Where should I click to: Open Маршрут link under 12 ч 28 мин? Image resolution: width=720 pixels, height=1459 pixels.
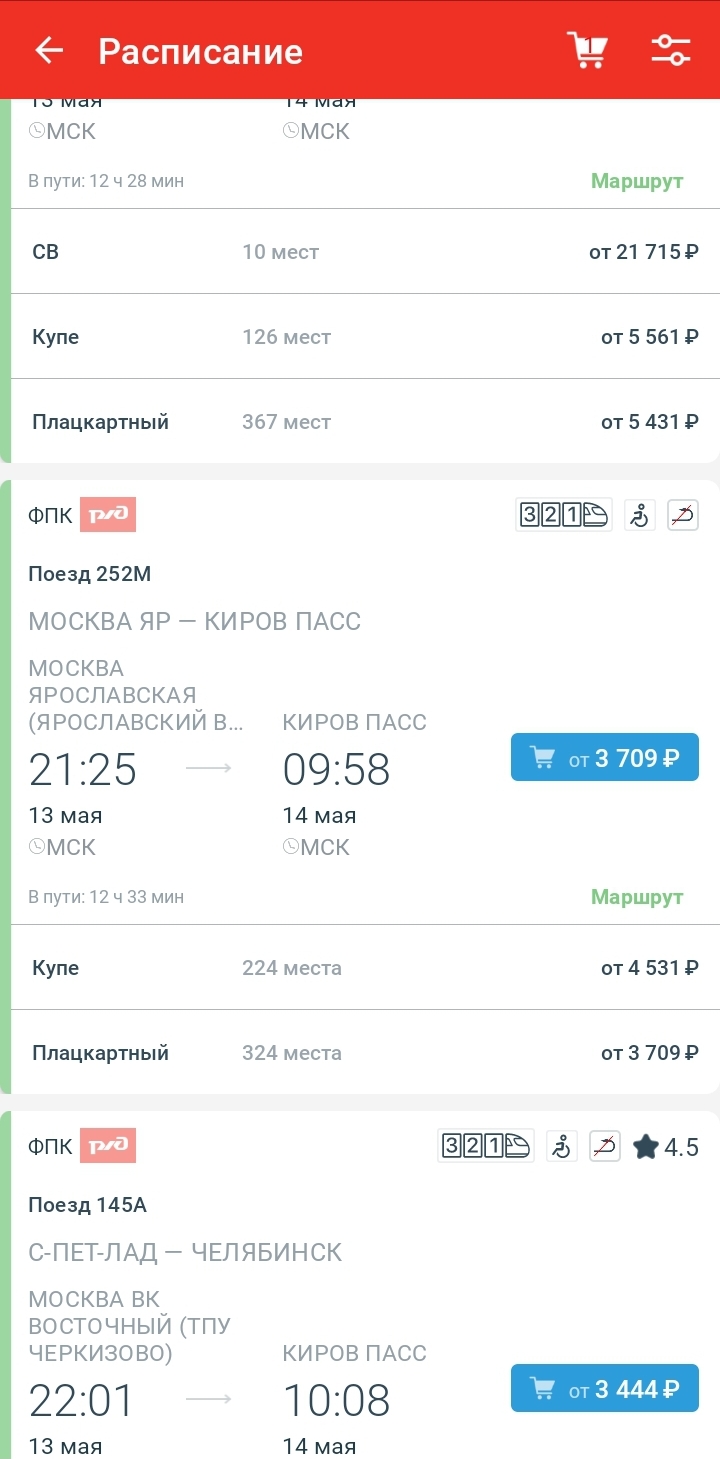click(x=637, y=181)
